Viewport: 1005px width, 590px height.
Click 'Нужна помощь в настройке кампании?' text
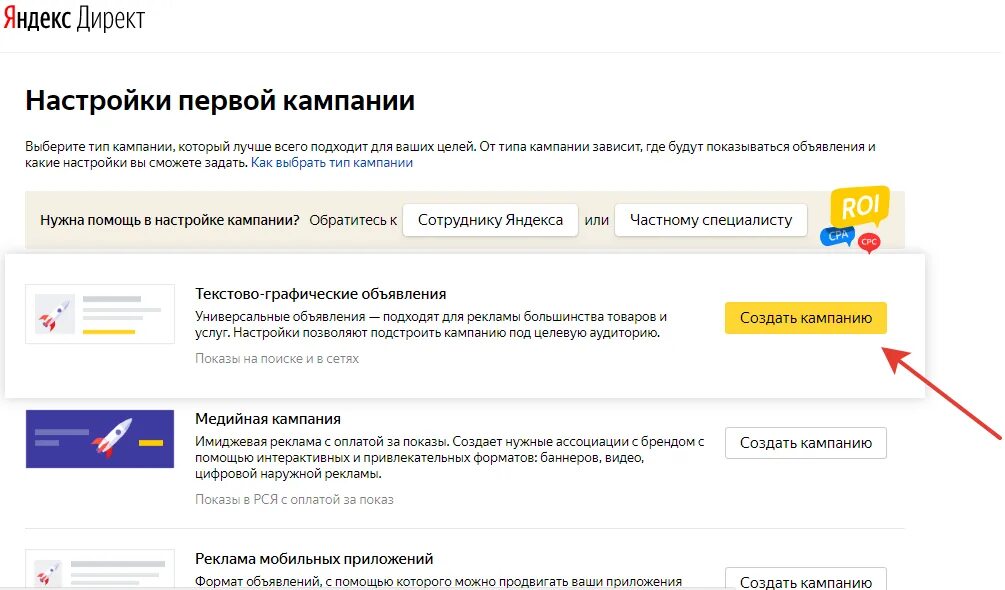(x=170, y=220)
